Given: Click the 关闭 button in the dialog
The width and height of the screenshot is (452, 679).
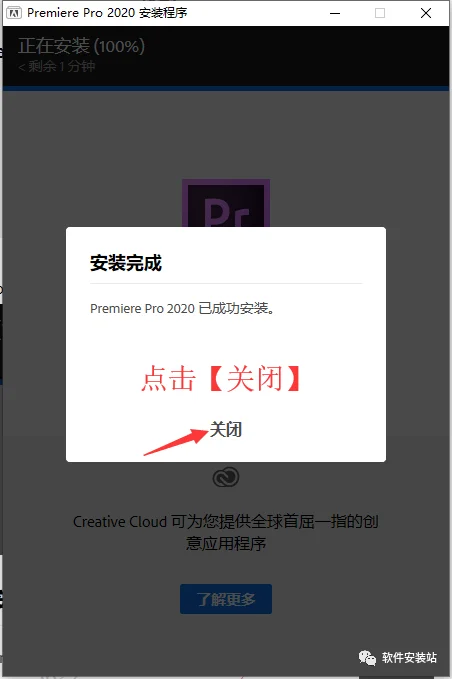Looking at the screenshot, I should [226, 430].
